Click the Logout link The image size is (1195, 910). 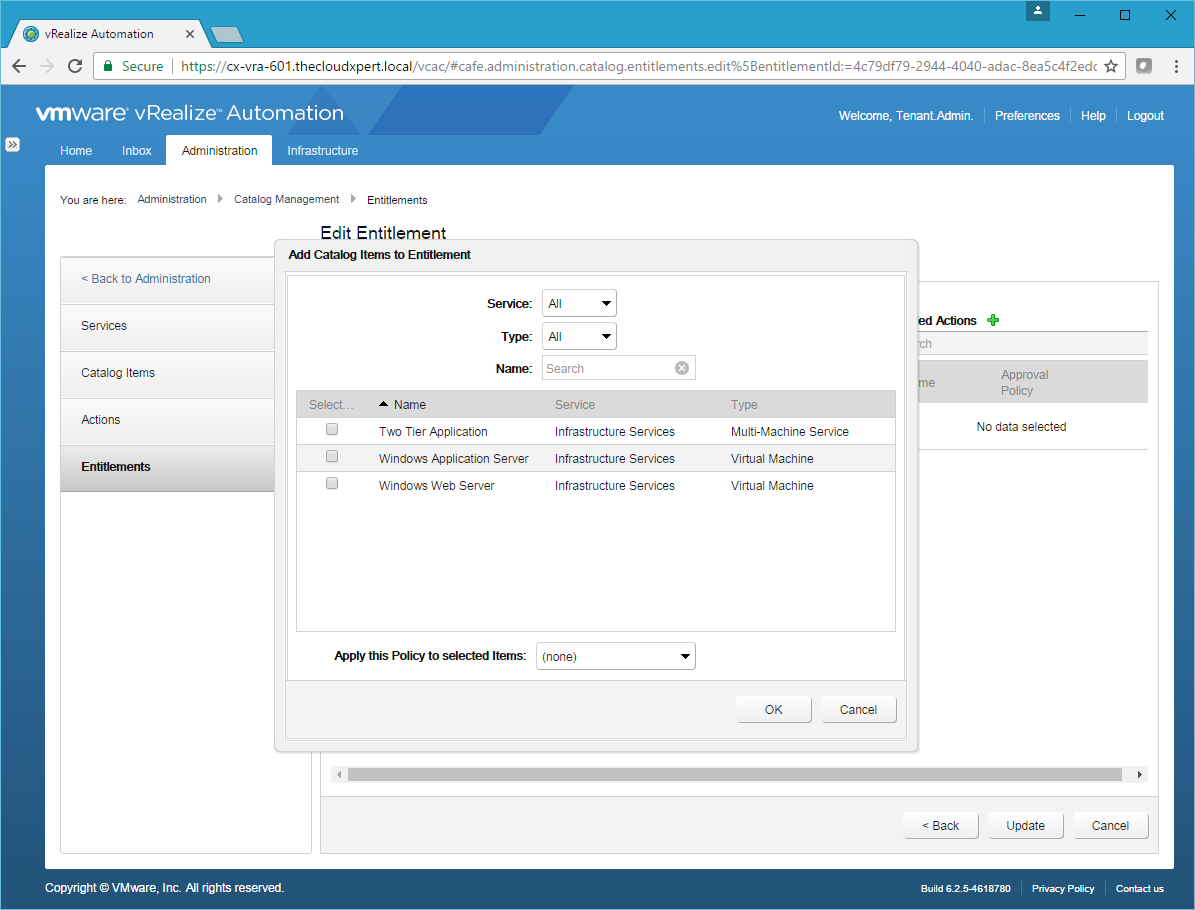(x=1145, y=116)
